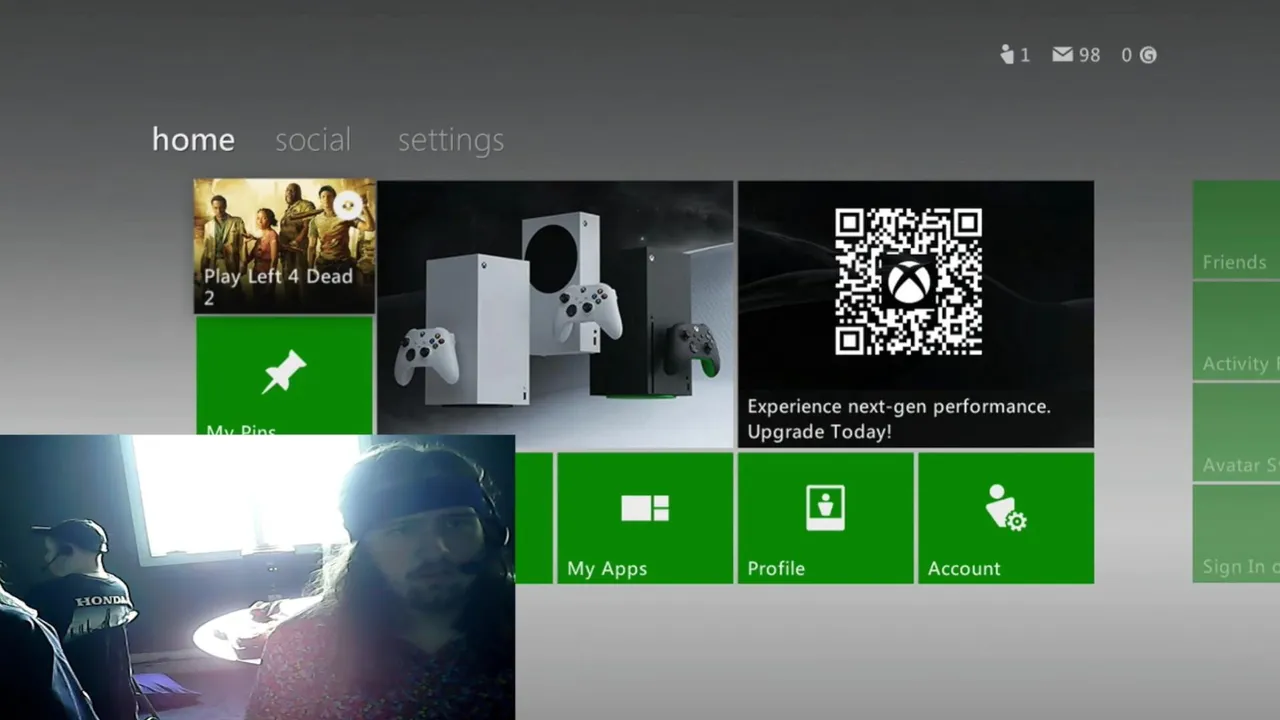Click the disc icon on Left 4 Dead tile

348,207
